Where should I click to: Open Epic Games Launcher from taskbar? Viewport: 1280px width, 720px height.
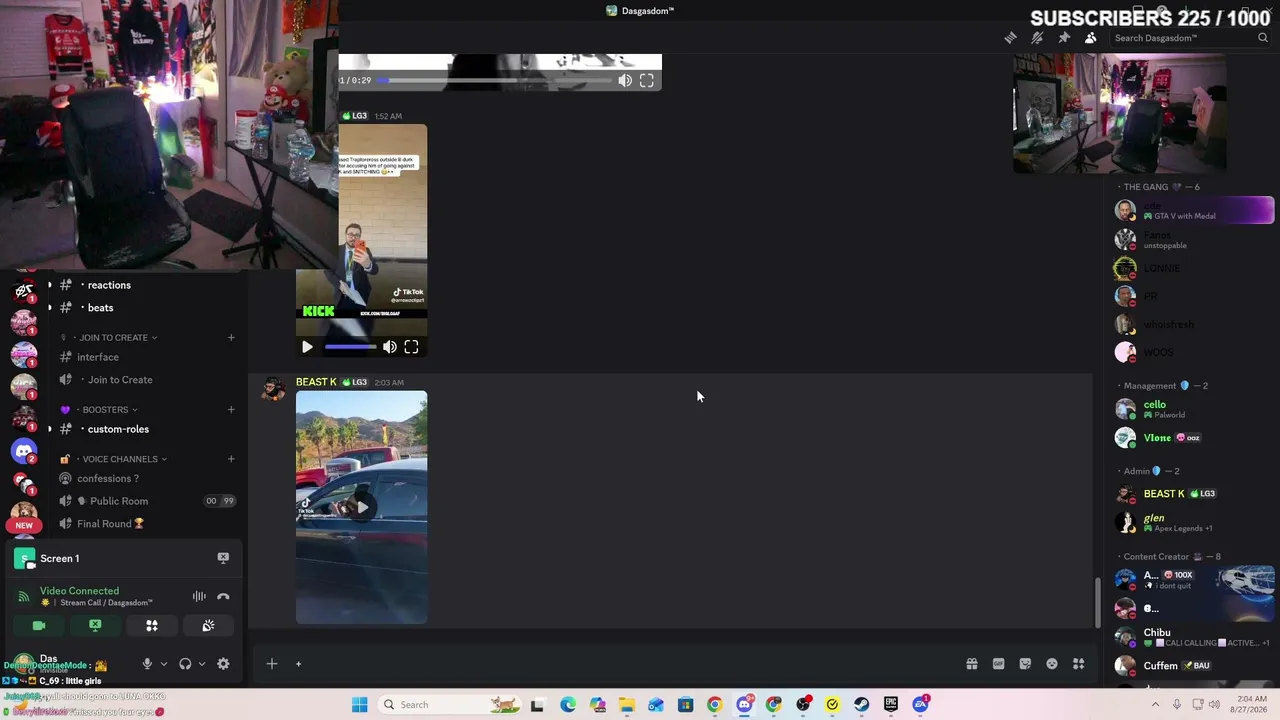[x=891, y=705]
